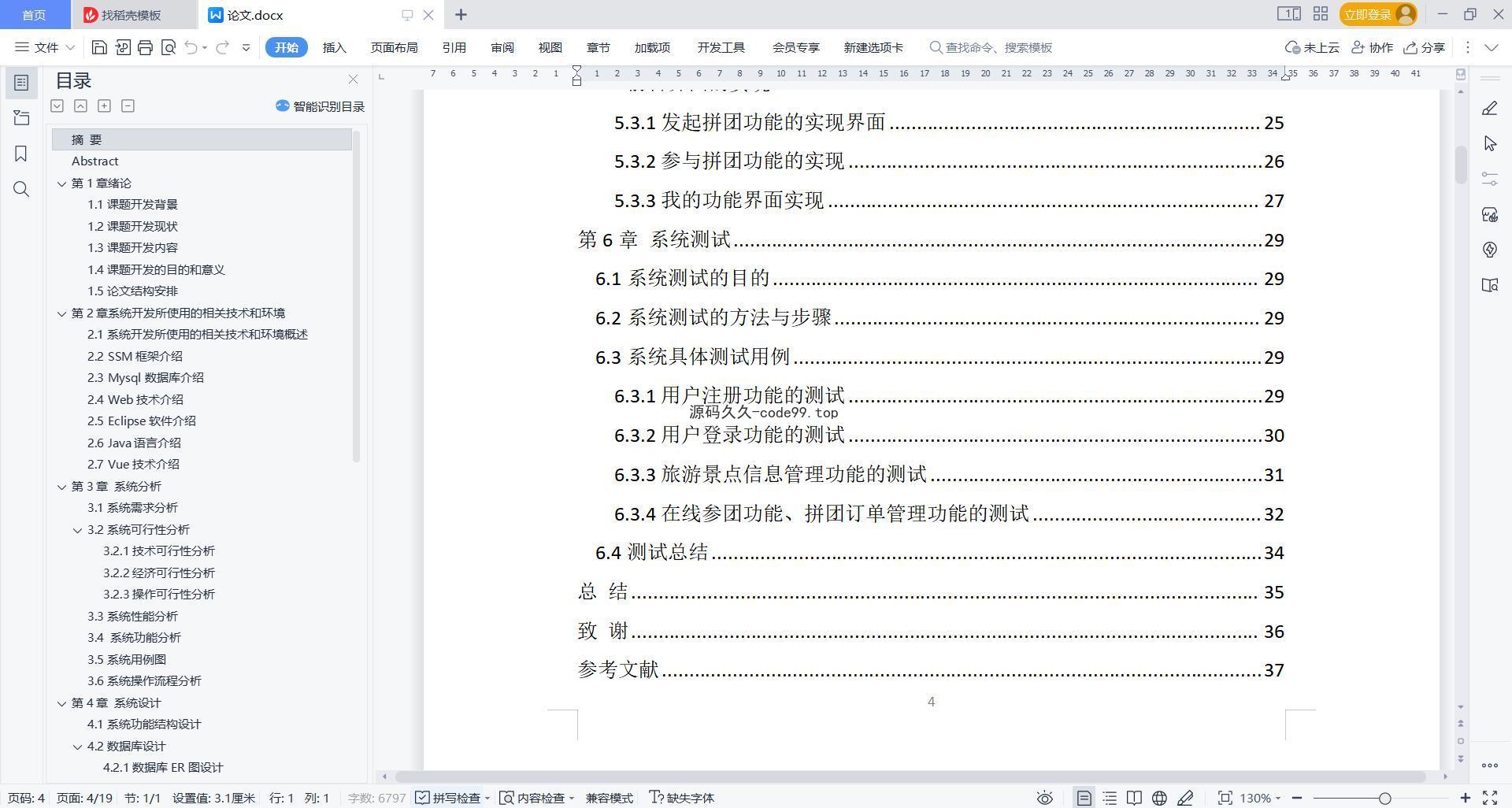1512x808 pixels.
Task: Click 立即登录 login button
Action: click(1377, 14)
